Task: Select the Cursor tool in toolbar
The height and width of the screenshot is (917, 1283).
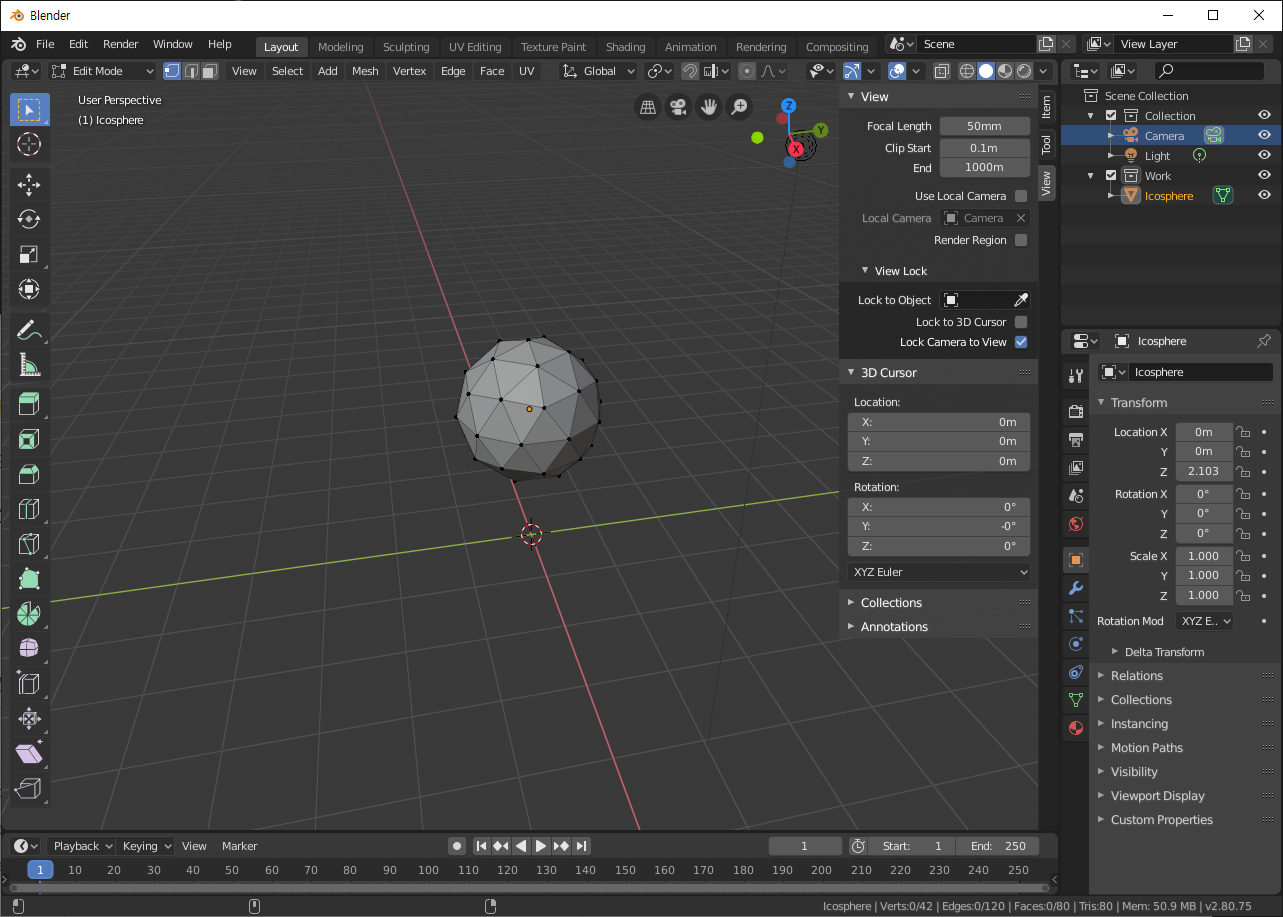Action: pos(29,144)
